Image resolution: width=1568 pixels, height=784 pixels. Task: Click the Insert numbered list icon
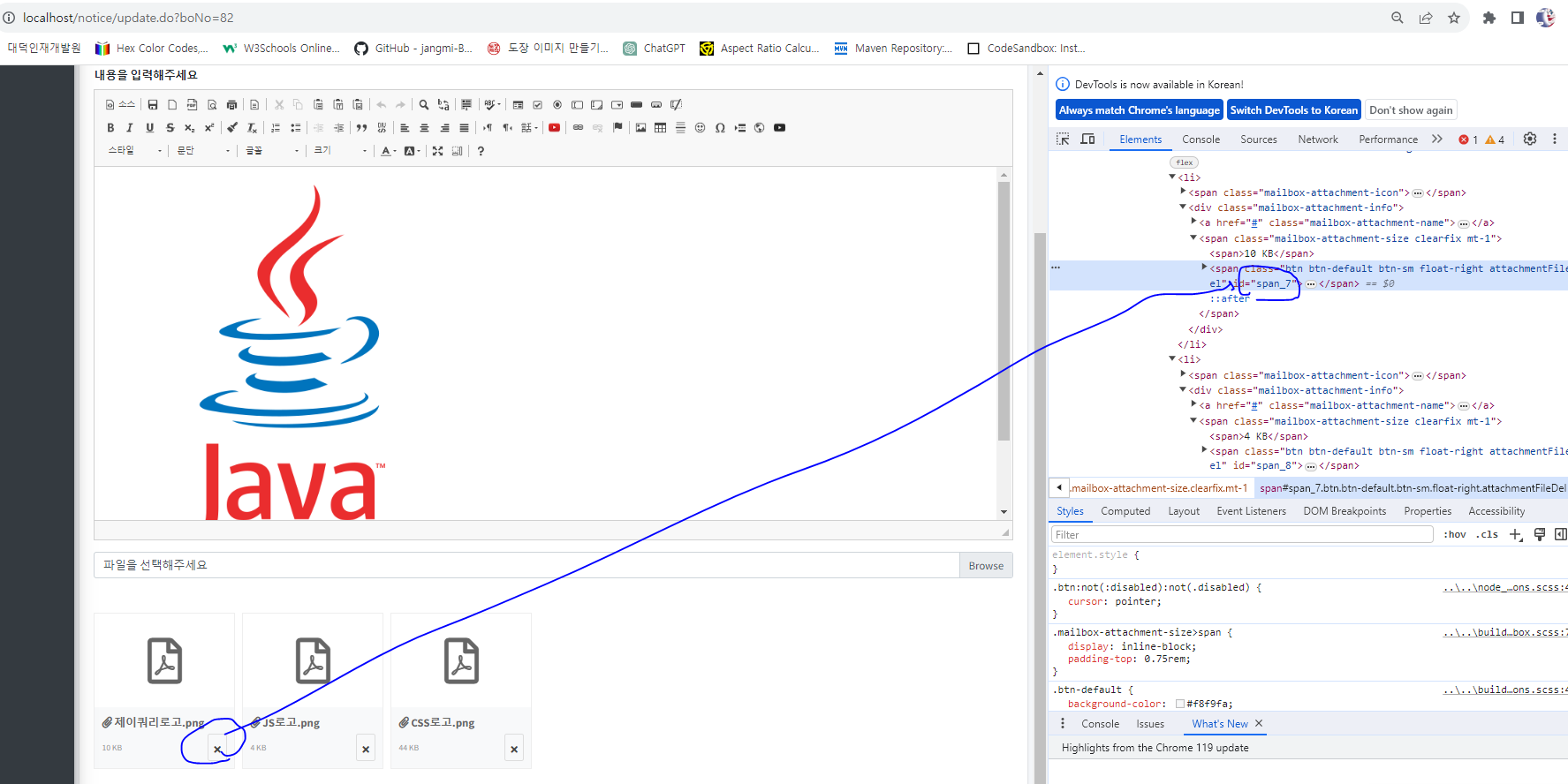[x=276, y=128]
